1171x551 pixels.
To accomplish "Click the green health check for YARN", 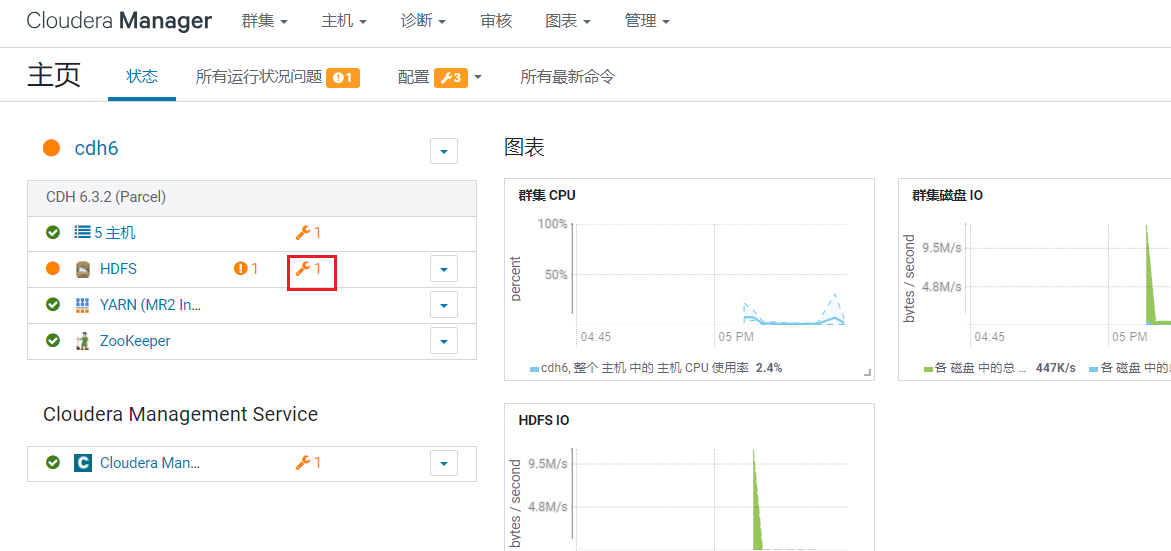I will click(x=53, y=305).
